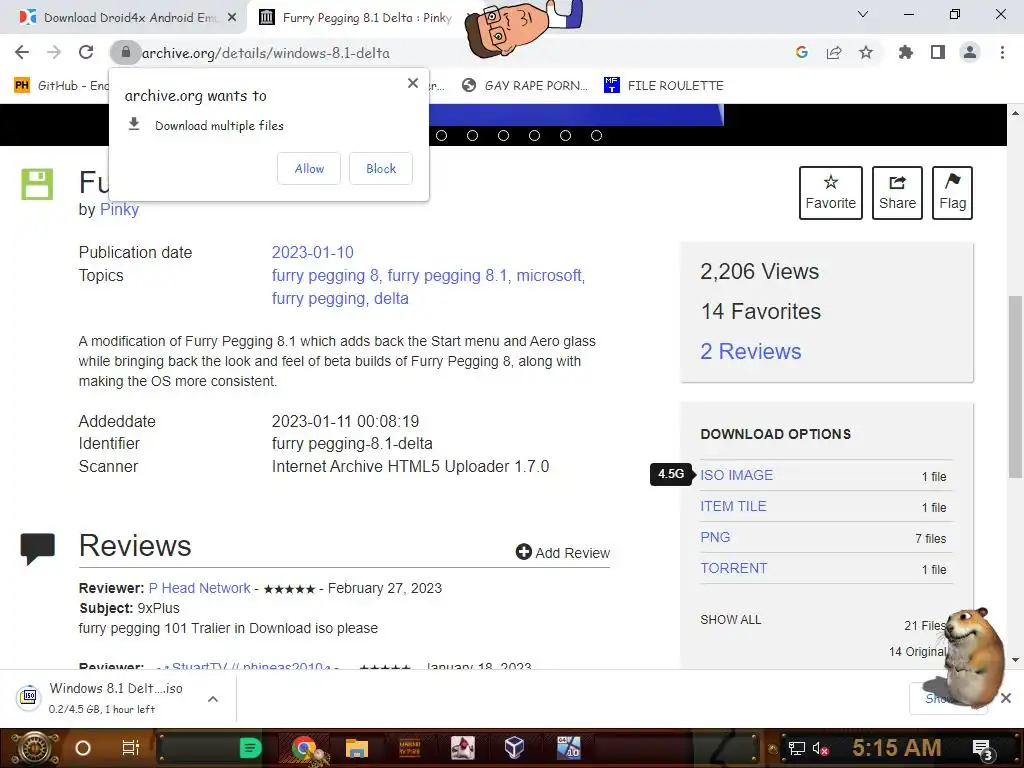Open the Extensions puzzle menu
1024x768 pixels.
click(906, 52)
